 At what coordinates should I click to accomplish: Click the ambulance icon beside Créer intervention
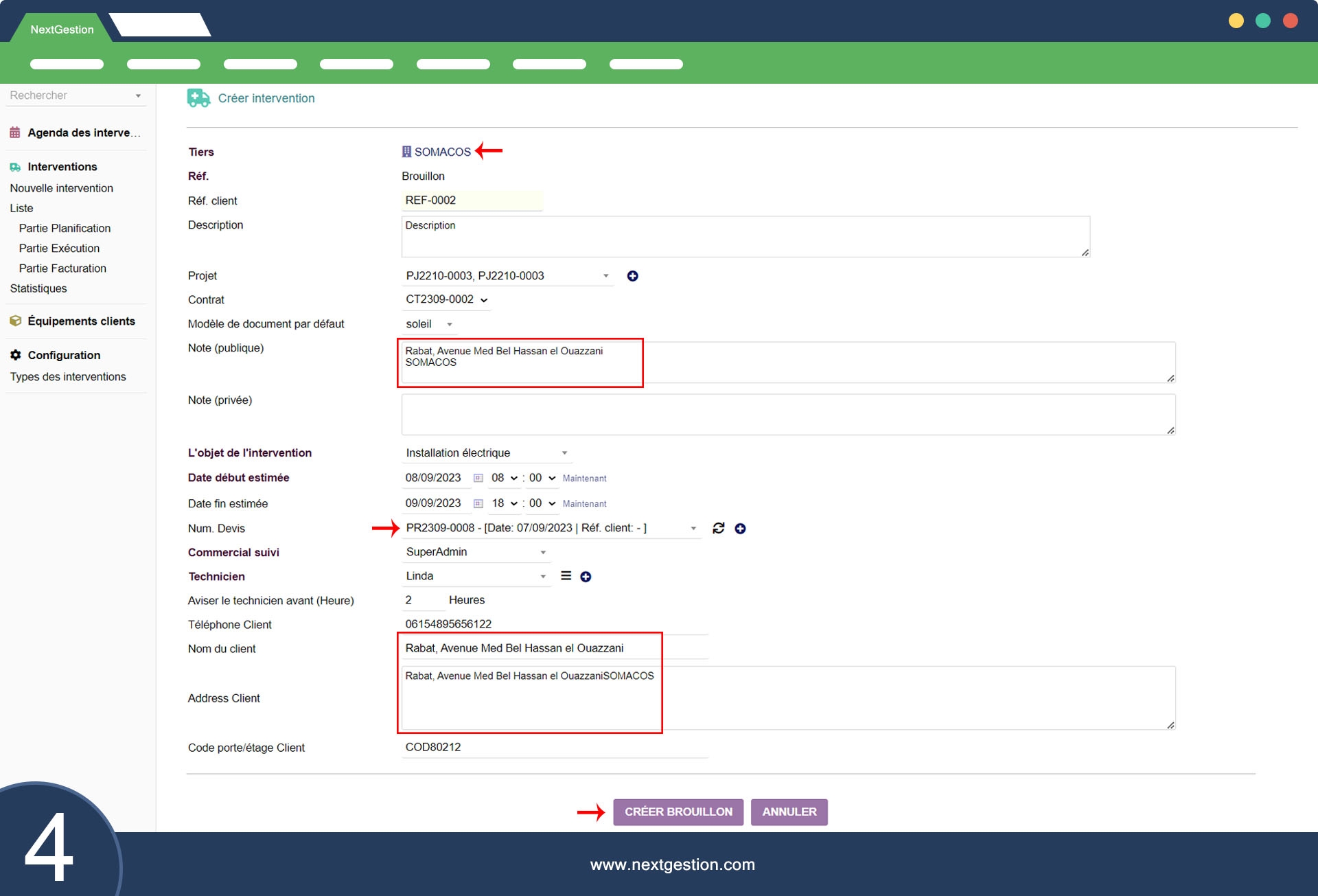tap(198, 98)
